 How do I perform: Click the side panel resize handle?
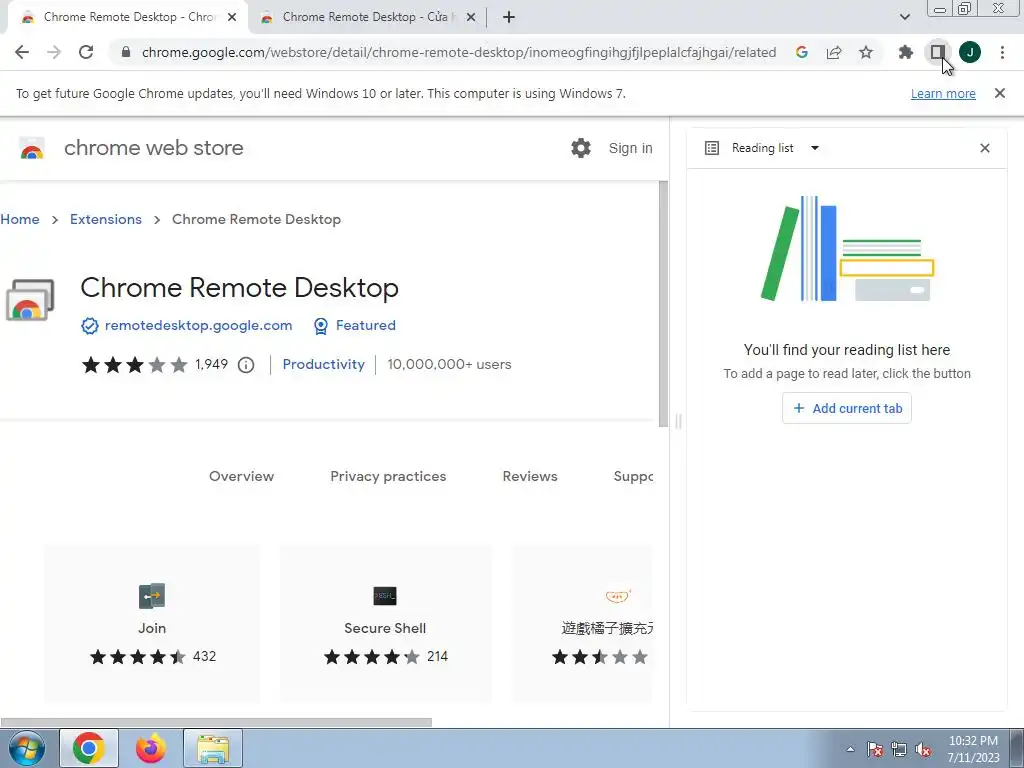679,421
